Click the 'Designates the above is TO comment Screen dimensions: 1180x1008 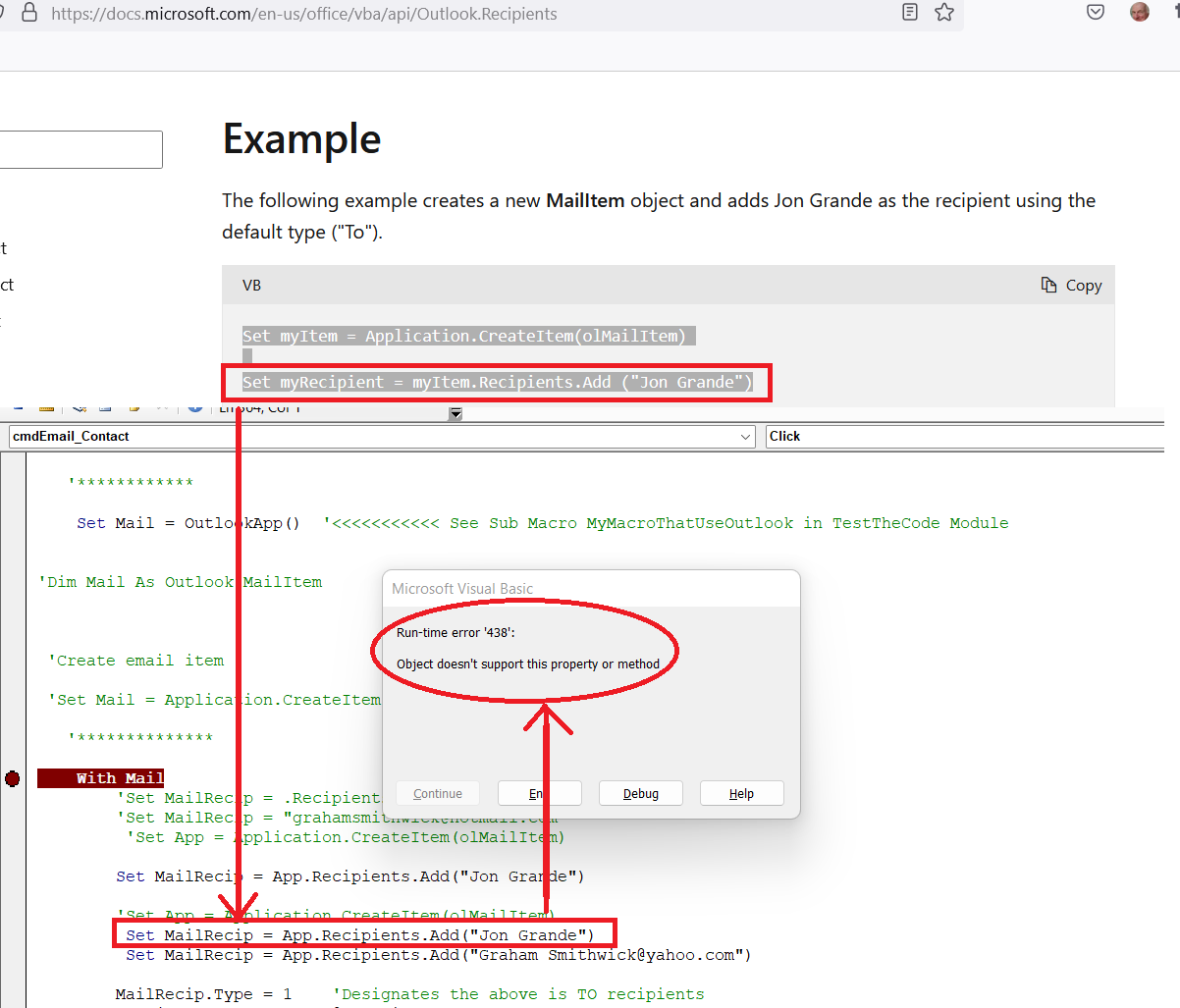(x=518, y=994)
